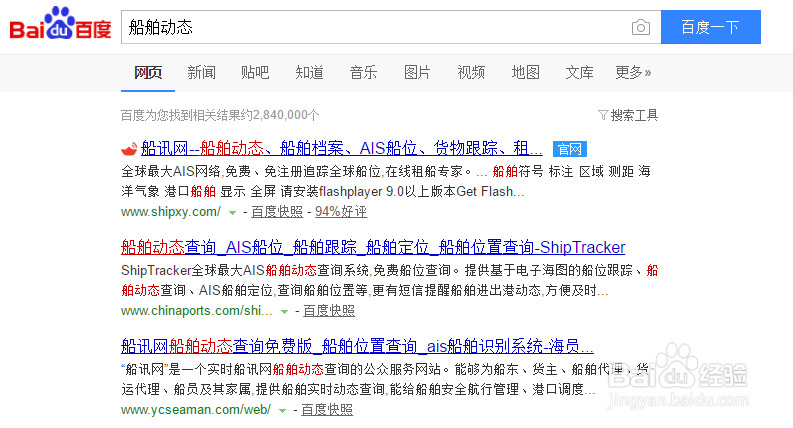
Task: Open the 贴吧 tab
Action: coord(255,73)
